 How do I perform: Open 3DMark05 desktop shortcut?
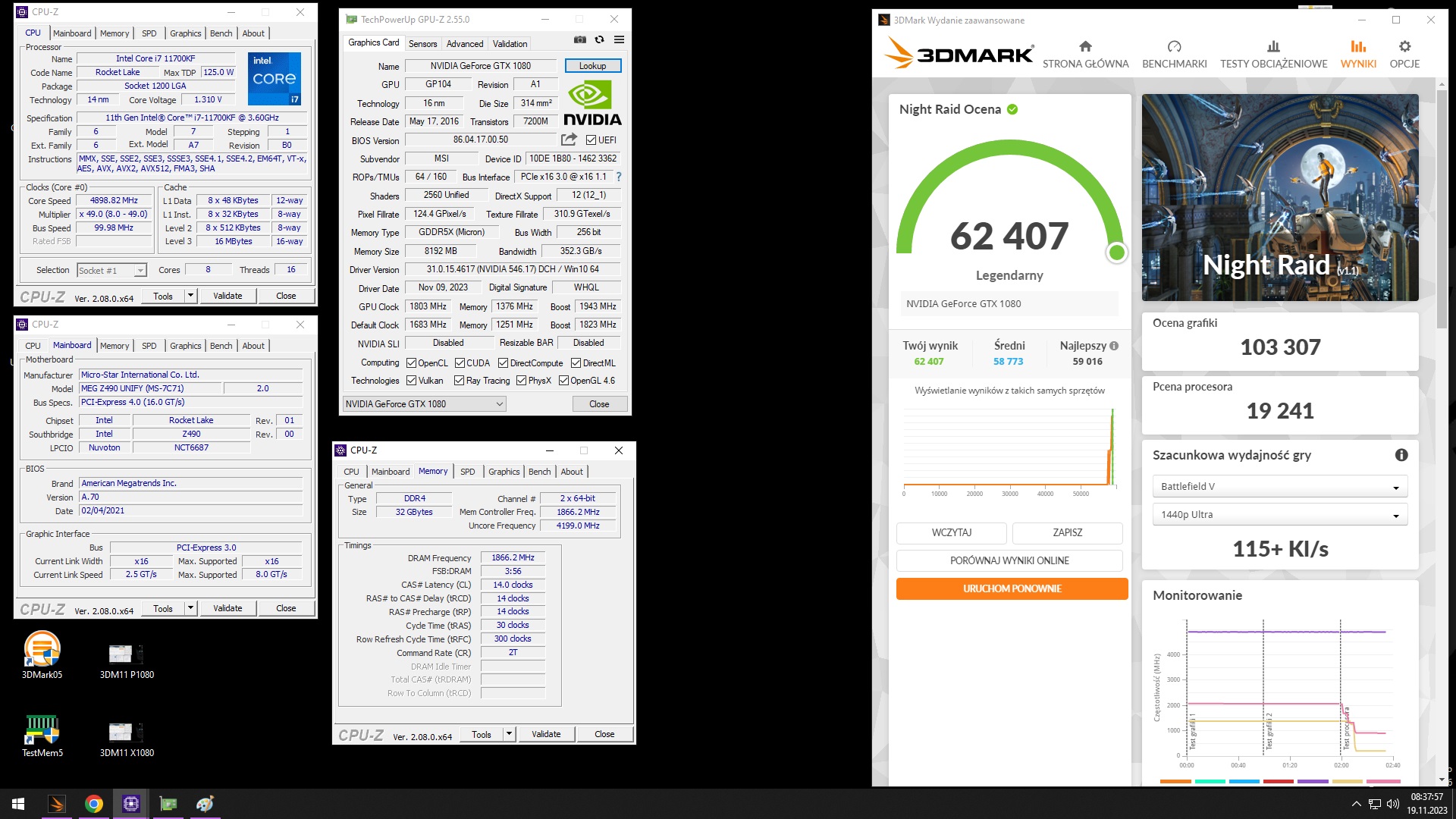[x=42, y=654]
